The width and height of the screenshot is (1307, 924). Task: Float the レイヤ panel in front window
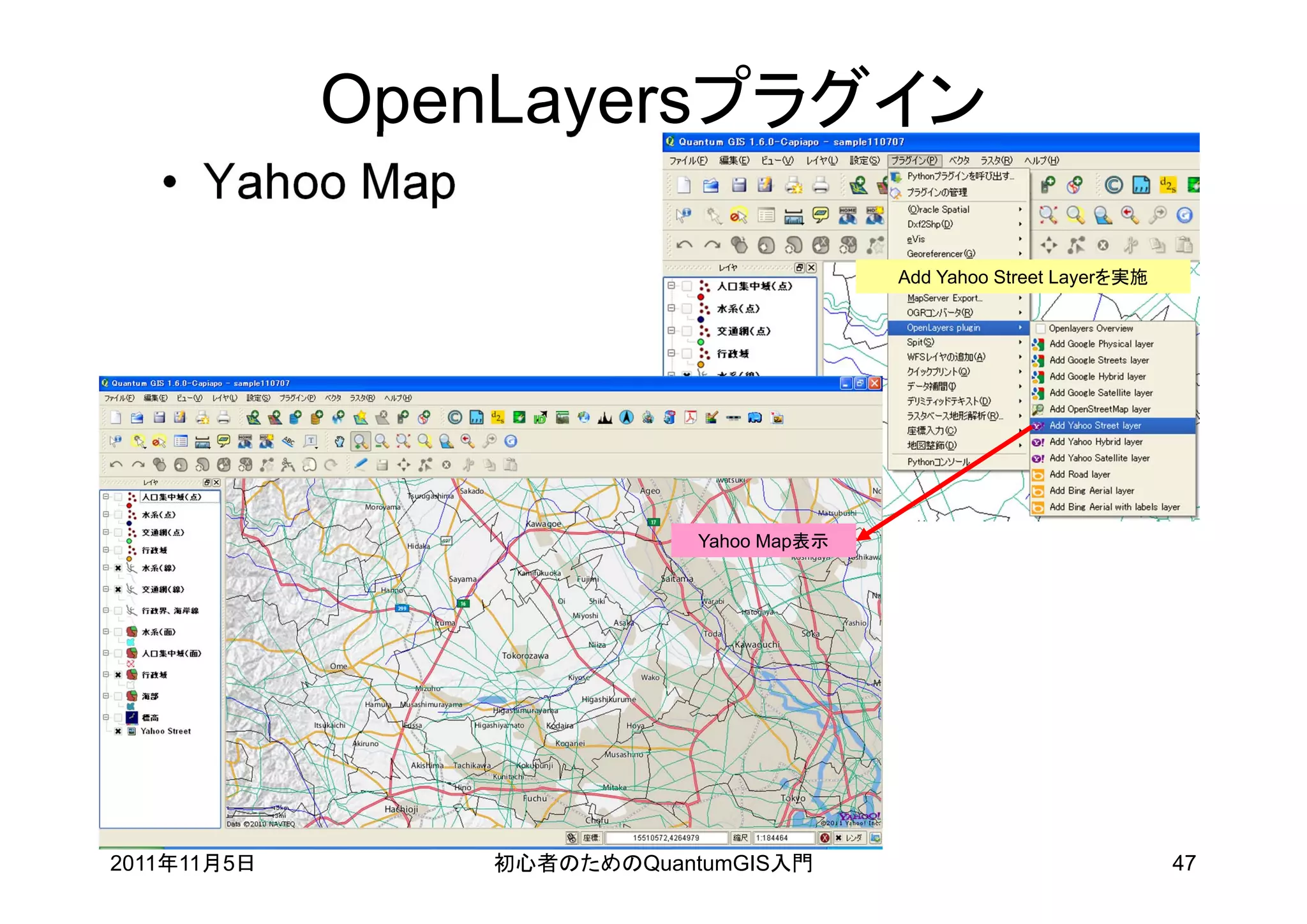[207, 482]
